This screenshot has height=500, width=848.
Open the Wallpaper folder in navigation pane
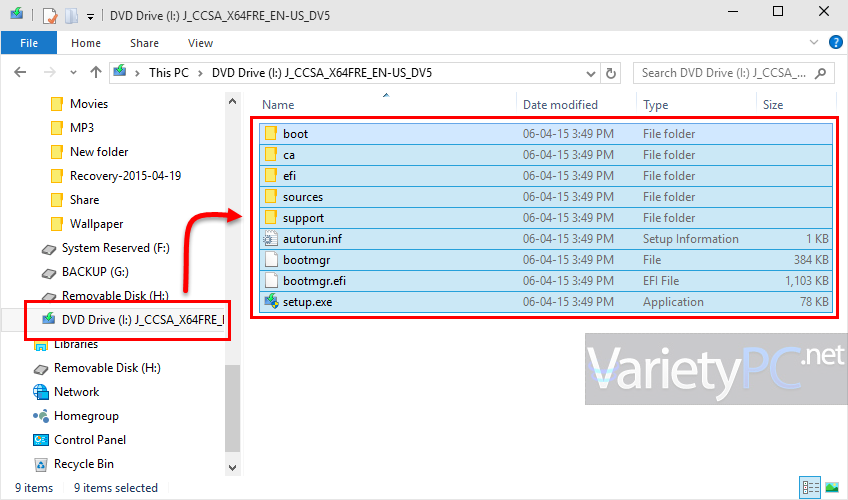click(x=96, y=224)
